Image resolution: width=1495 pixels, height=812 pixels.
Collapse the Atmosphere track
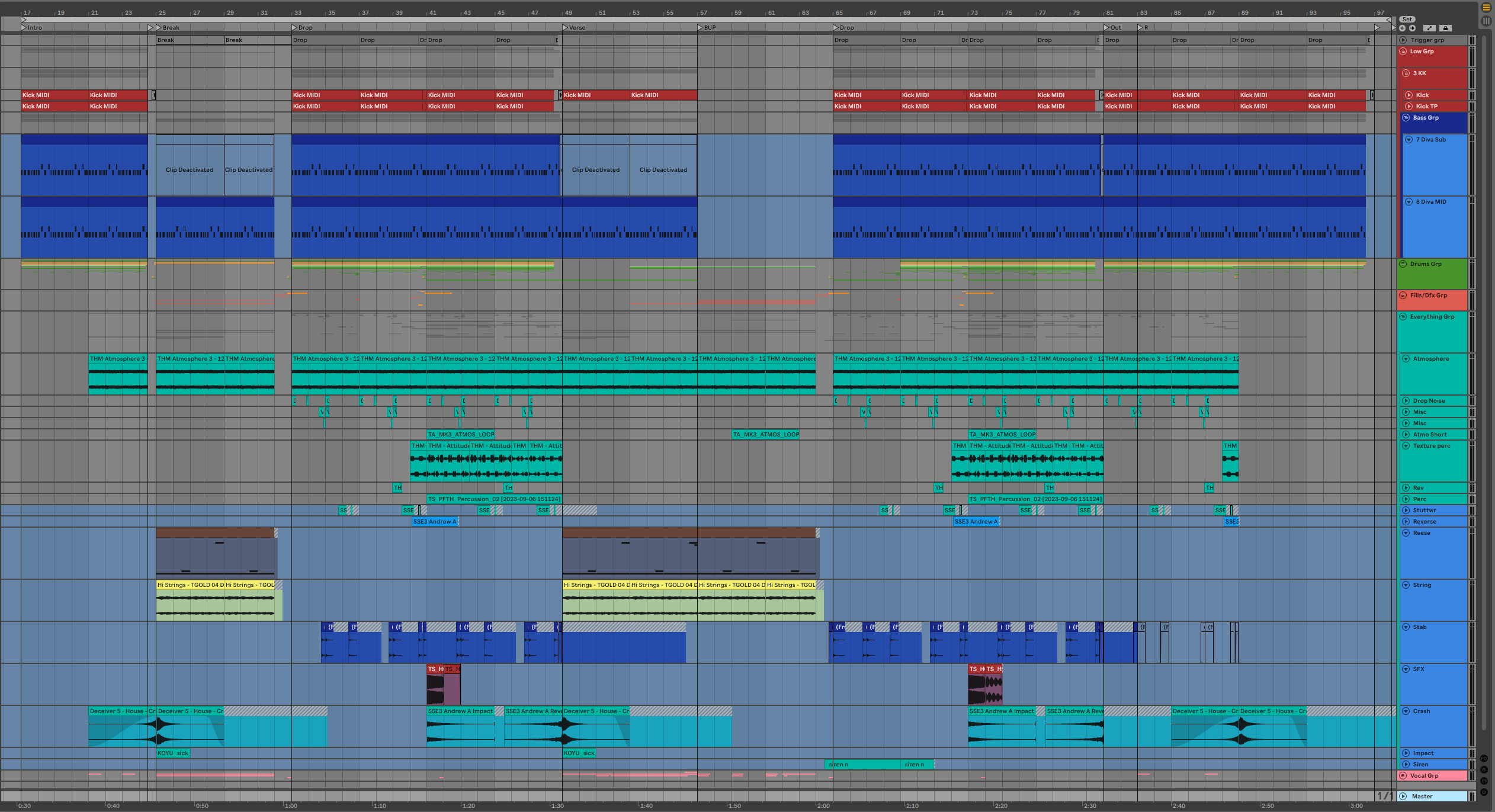[x=1406, y=359]
